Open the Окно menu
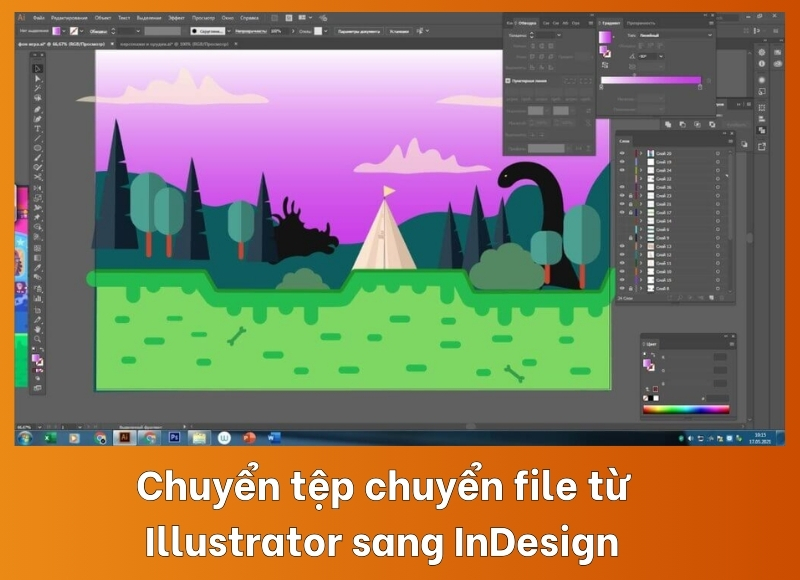 pos(227,16)
